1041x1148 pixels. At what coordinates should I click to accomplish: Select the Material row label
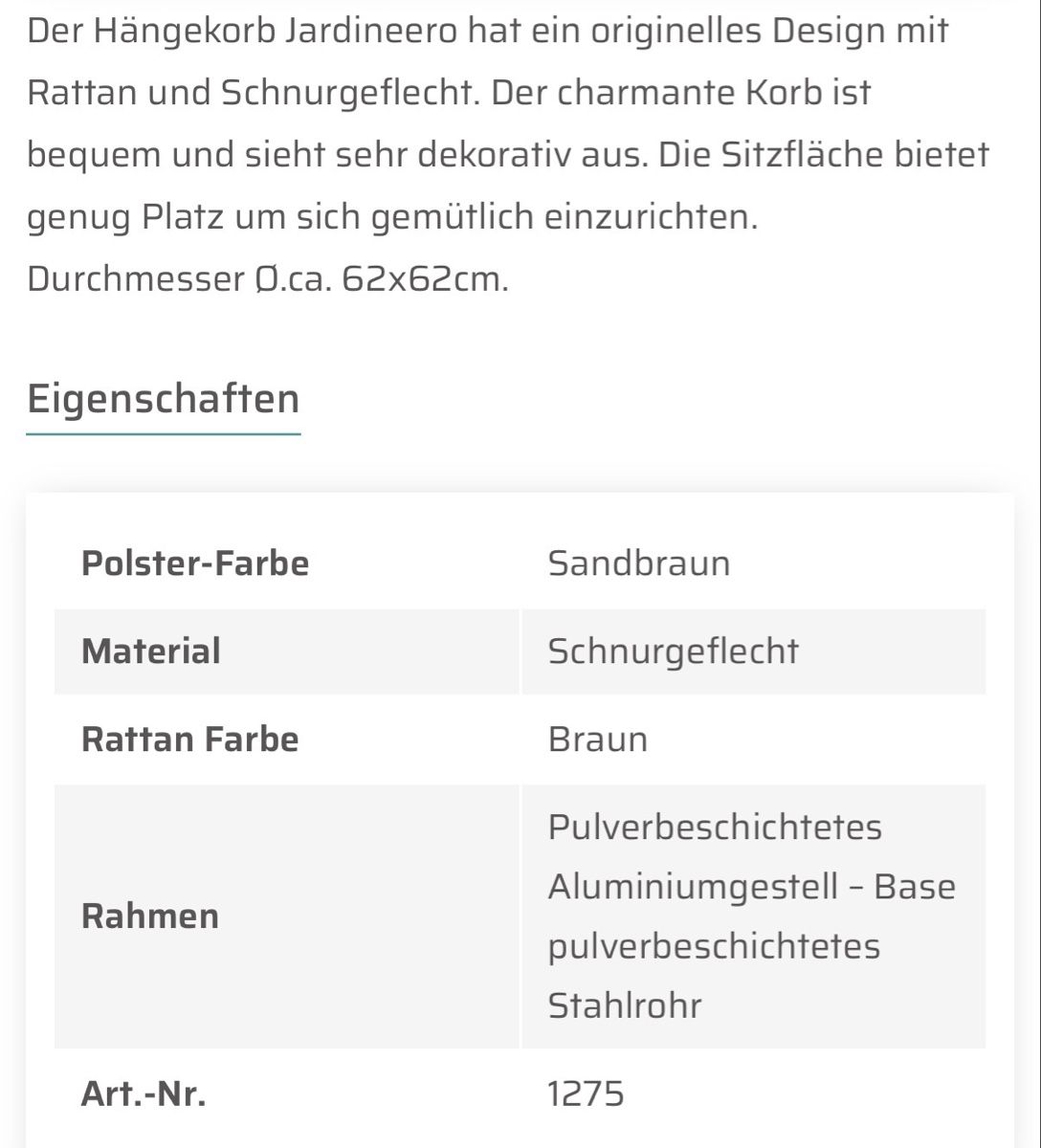151,651
